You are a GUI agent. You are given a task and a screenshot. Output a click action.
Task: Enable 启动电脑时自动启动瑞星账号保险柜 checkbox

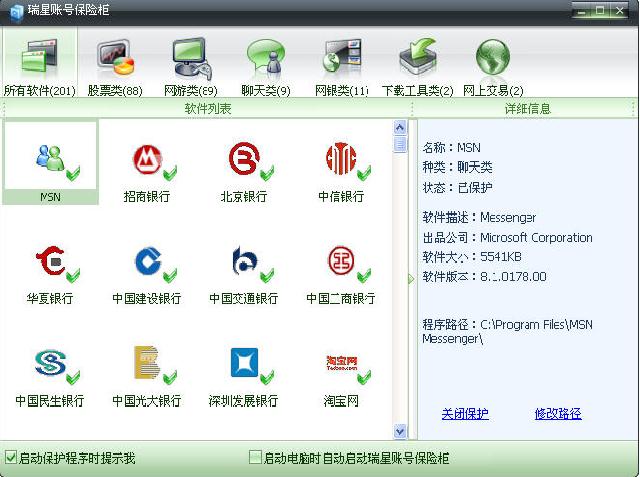click(255, 457)
